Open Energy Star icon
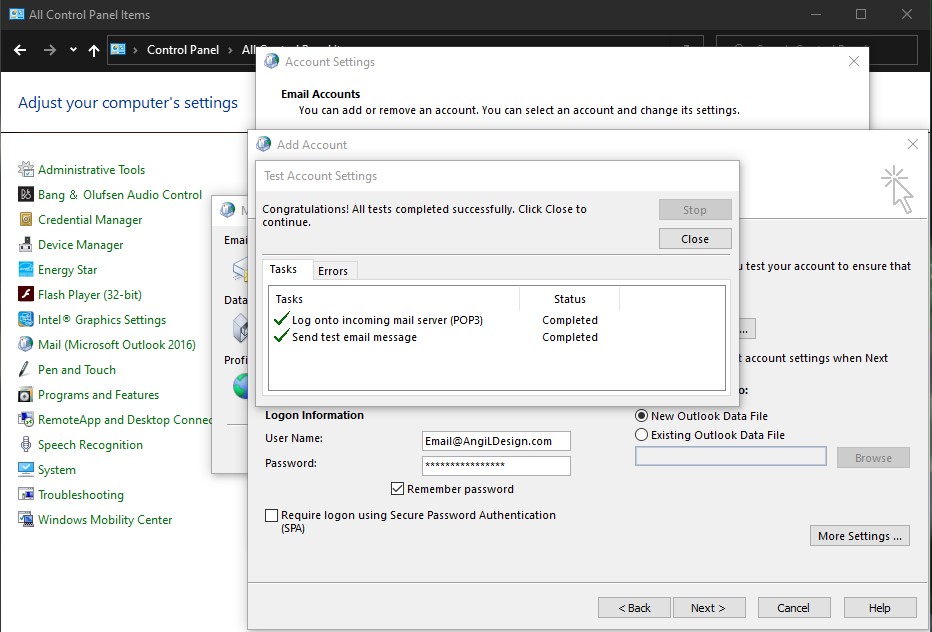The image size is (932, 632). (26, 269)
